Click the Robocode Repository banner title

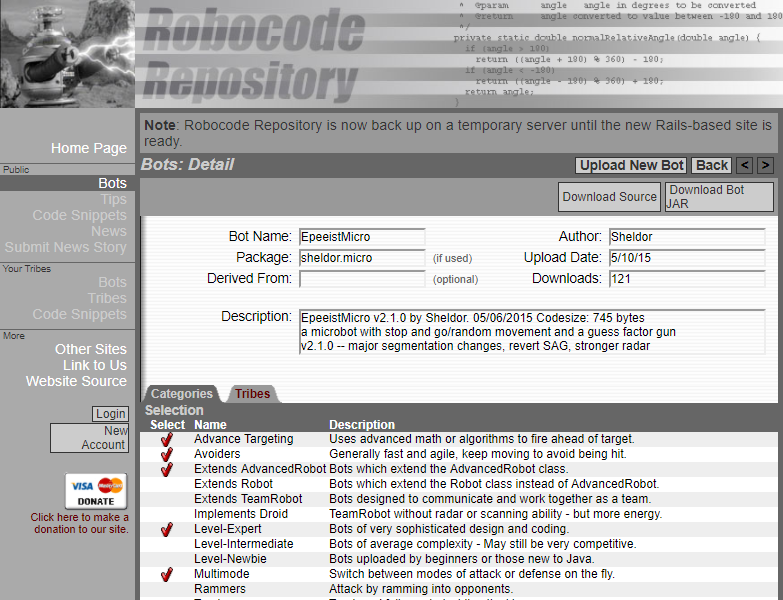coord(254,54)
